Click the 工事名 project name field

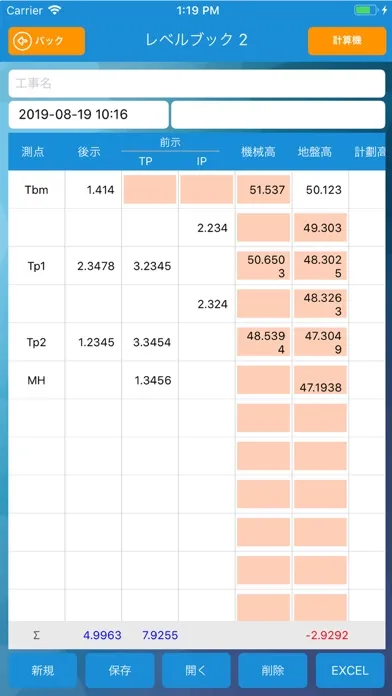coord(197,83)
